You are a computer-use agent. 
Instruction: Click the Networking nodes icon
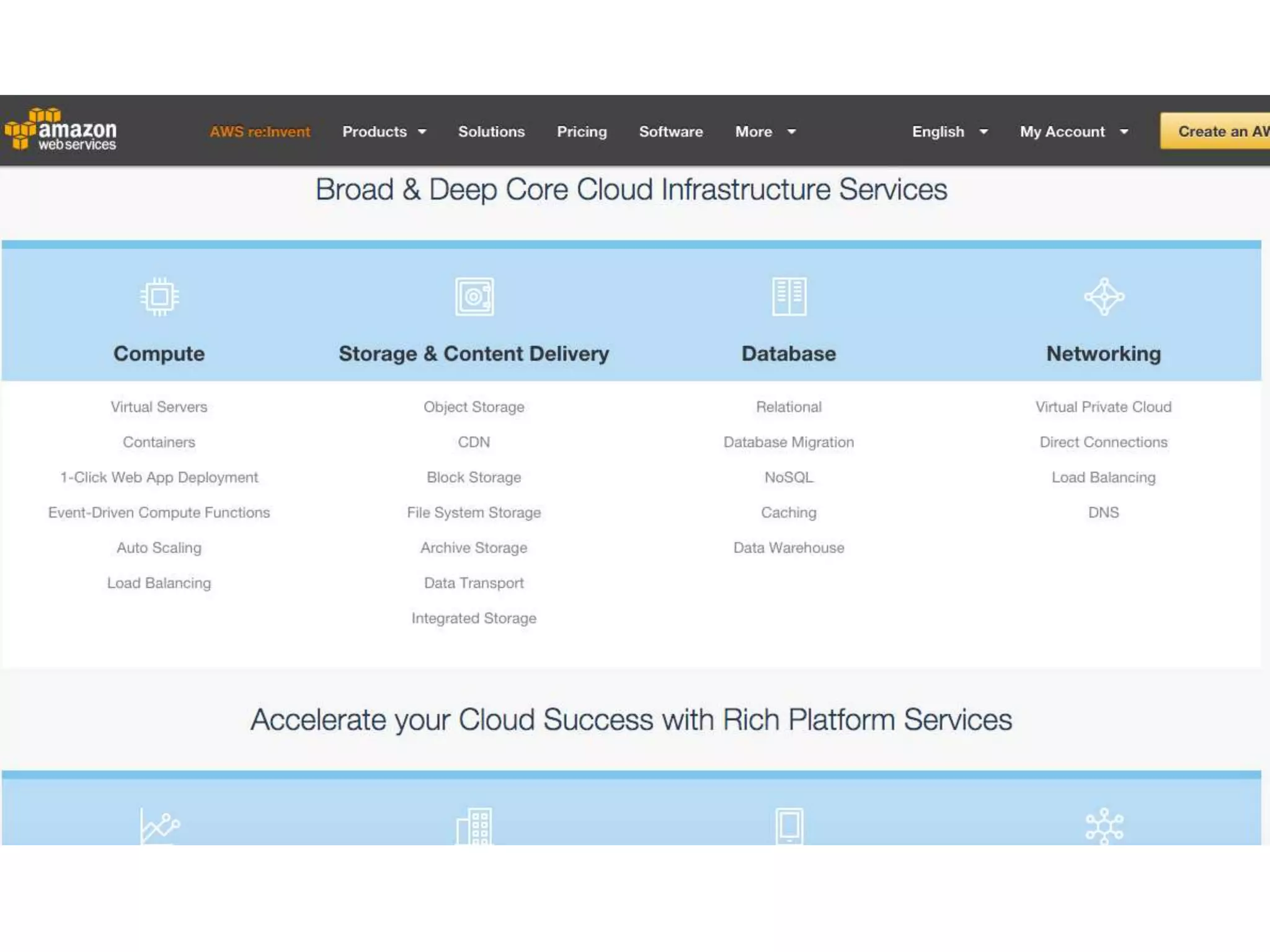click(1104, 297)
